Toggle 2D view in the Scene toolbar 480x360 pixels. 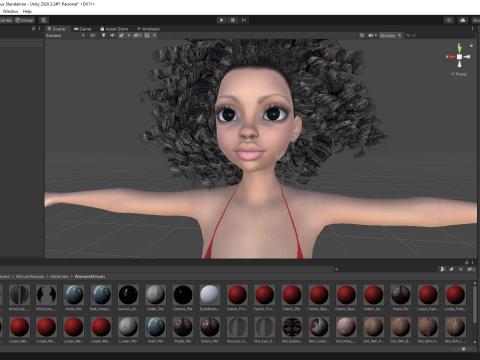(93, 35)
